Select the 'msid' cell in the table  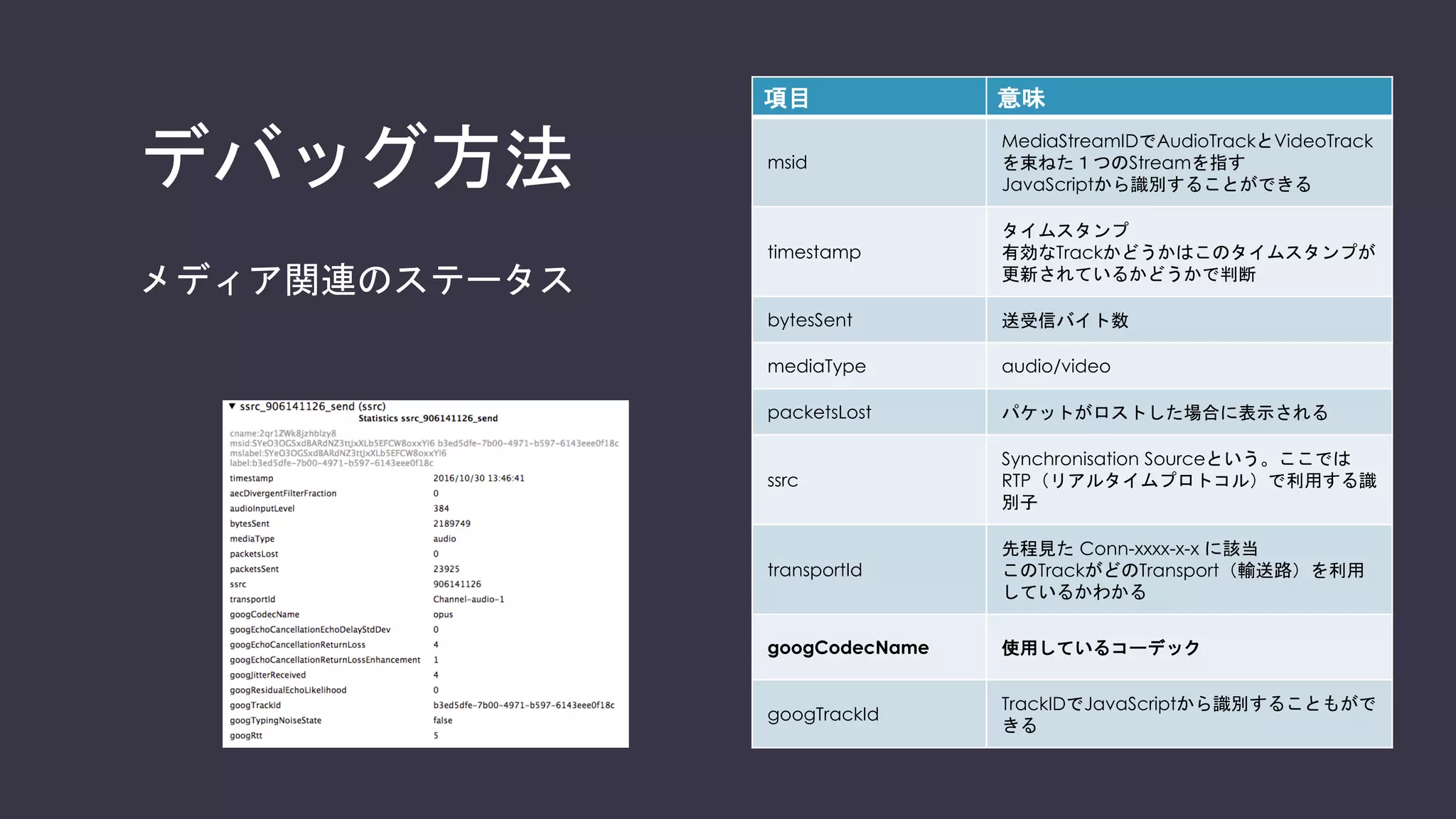click(869, 162)
